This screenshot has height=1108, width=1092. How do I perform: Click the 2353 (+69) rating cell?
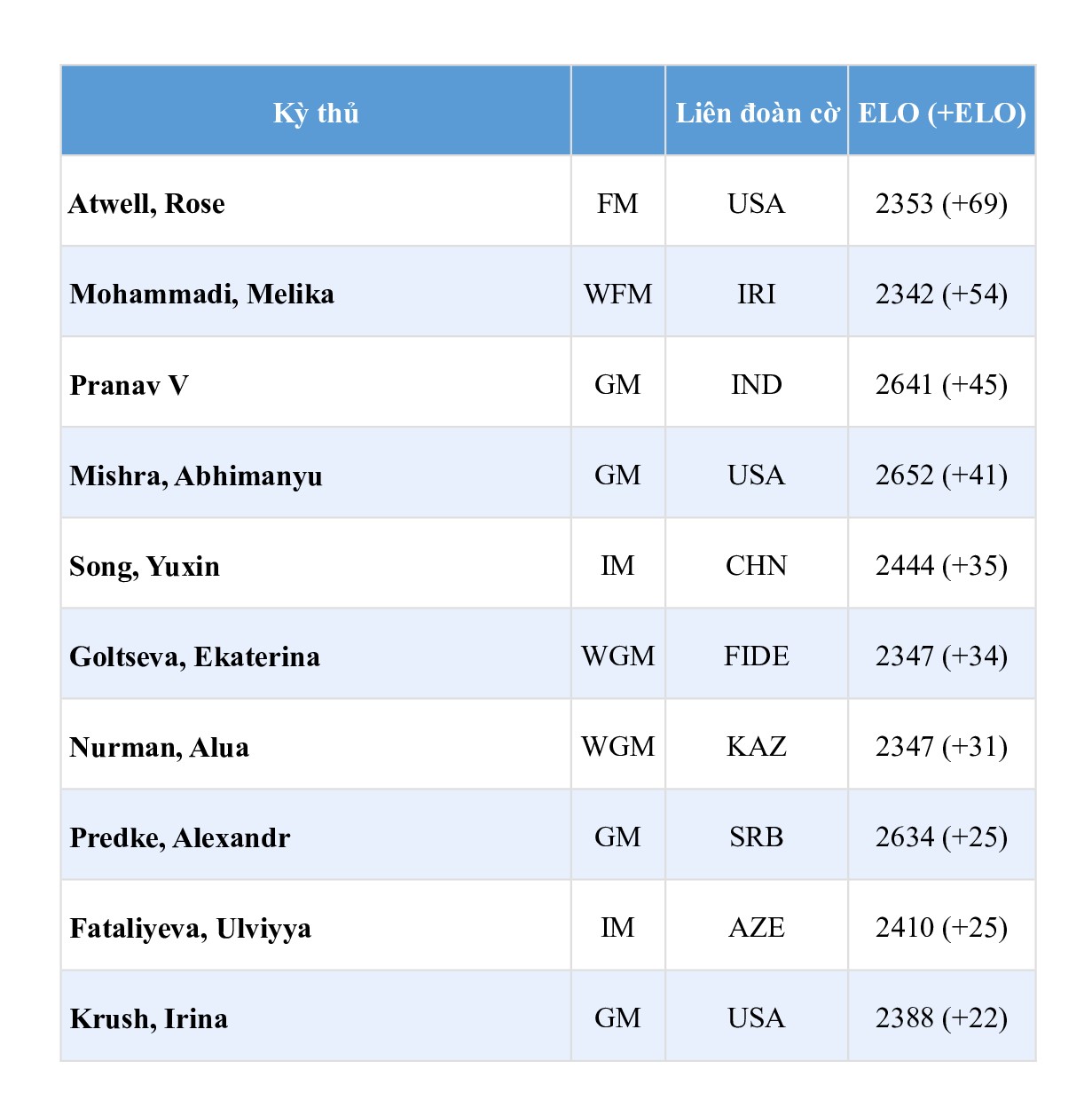click(942, 203)
